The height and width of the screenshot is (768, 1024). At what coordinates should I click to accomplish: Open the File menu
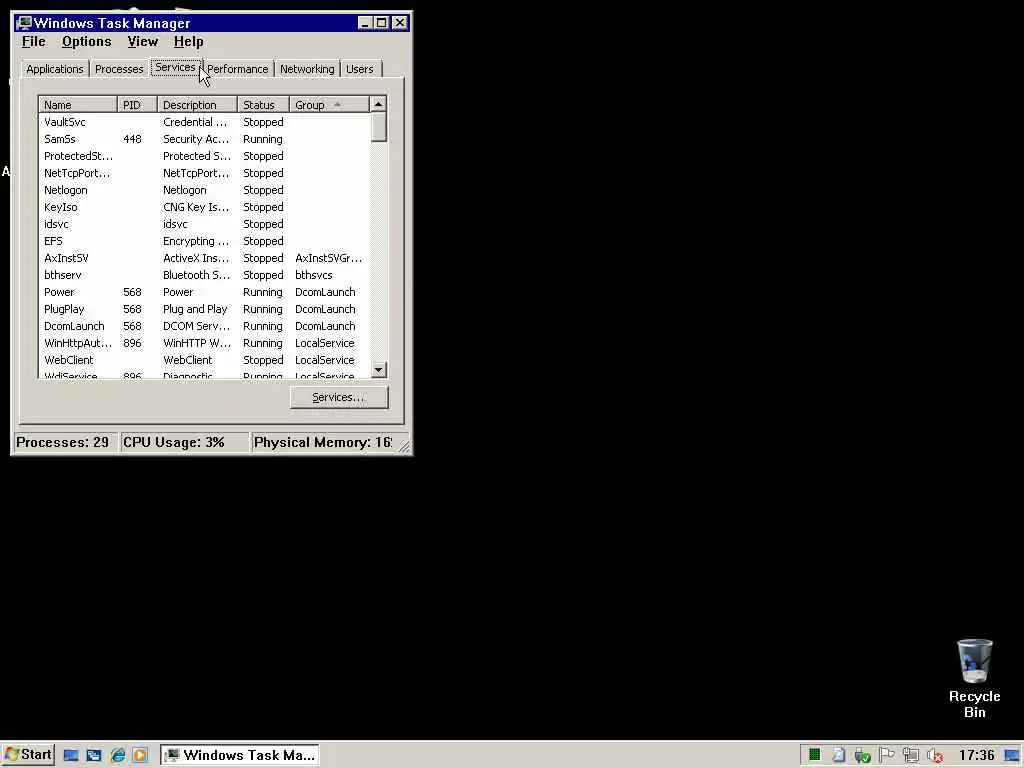point(33,42)
